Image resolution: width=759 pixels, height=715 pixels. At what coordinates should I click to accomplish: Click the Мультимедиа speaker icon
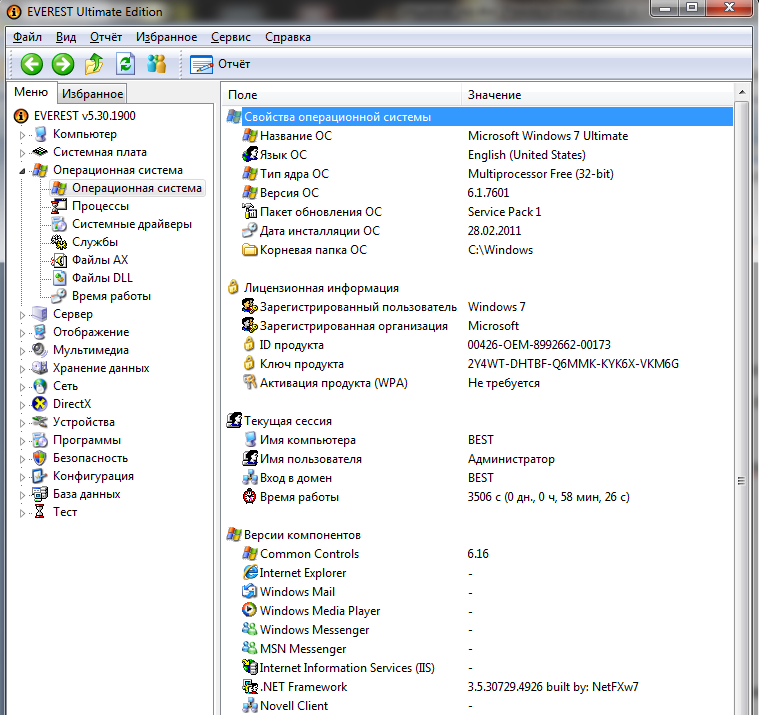40,350
